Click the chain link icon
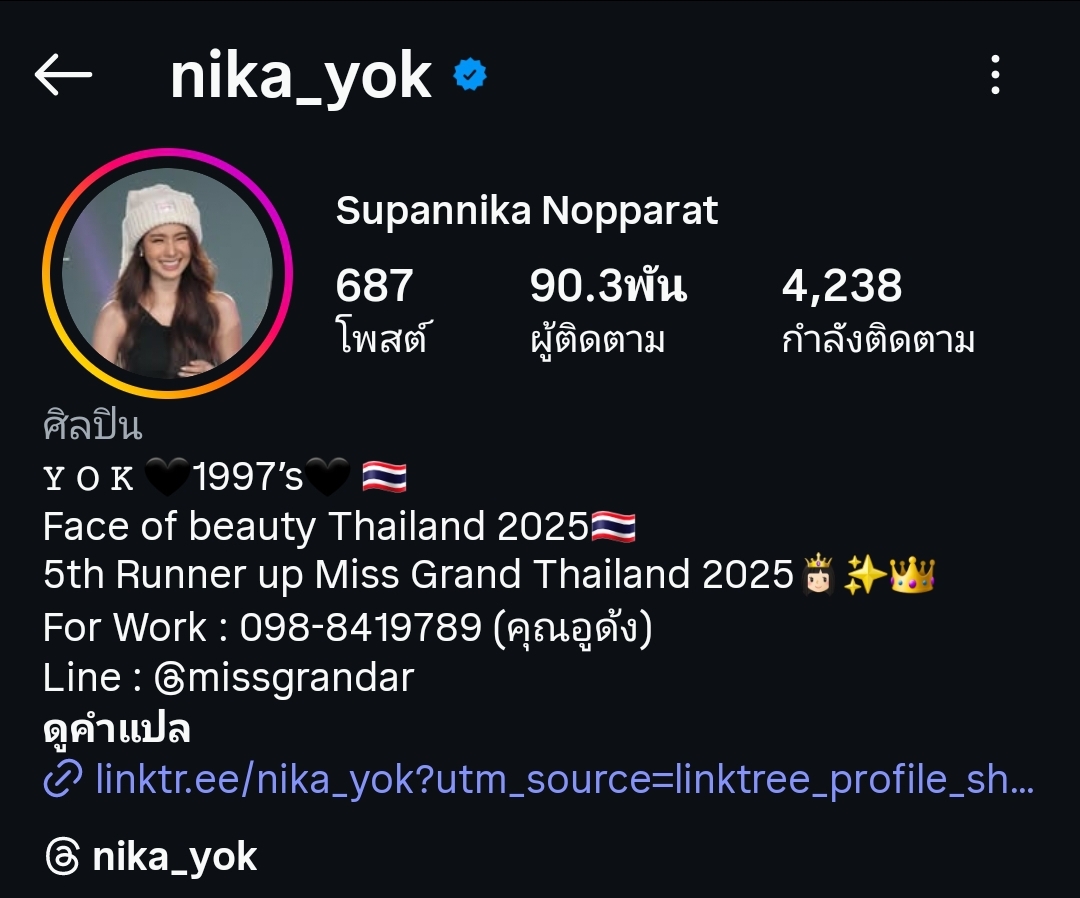The height and width of the screenshot is (898, 1080). point(63,779)
